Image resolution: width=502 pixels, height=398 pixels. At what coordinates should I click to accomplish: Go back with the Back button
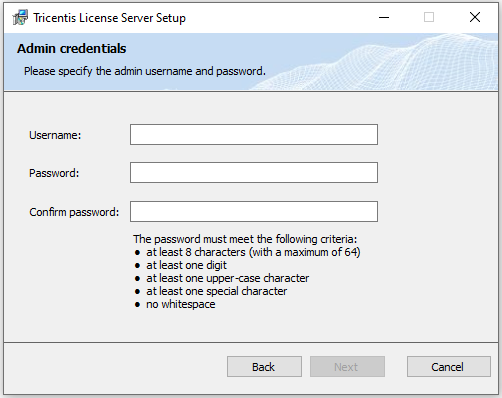tap(264, 367)
